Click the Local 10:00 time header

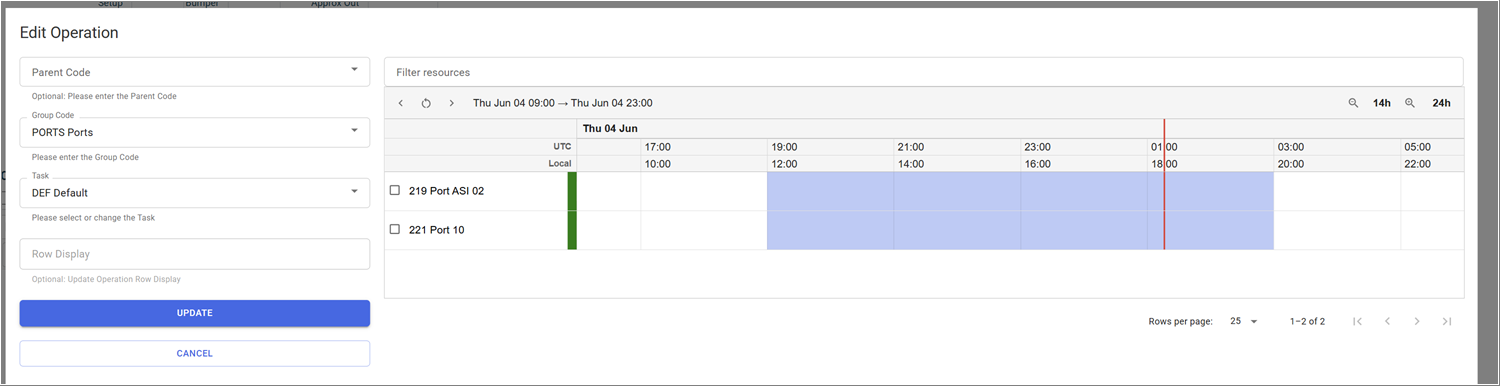pos(657,164)
